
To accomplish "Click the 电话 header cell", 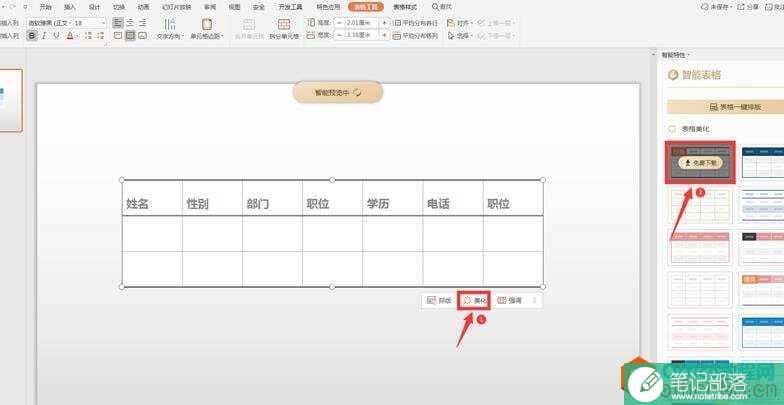I will click(452, 198).
